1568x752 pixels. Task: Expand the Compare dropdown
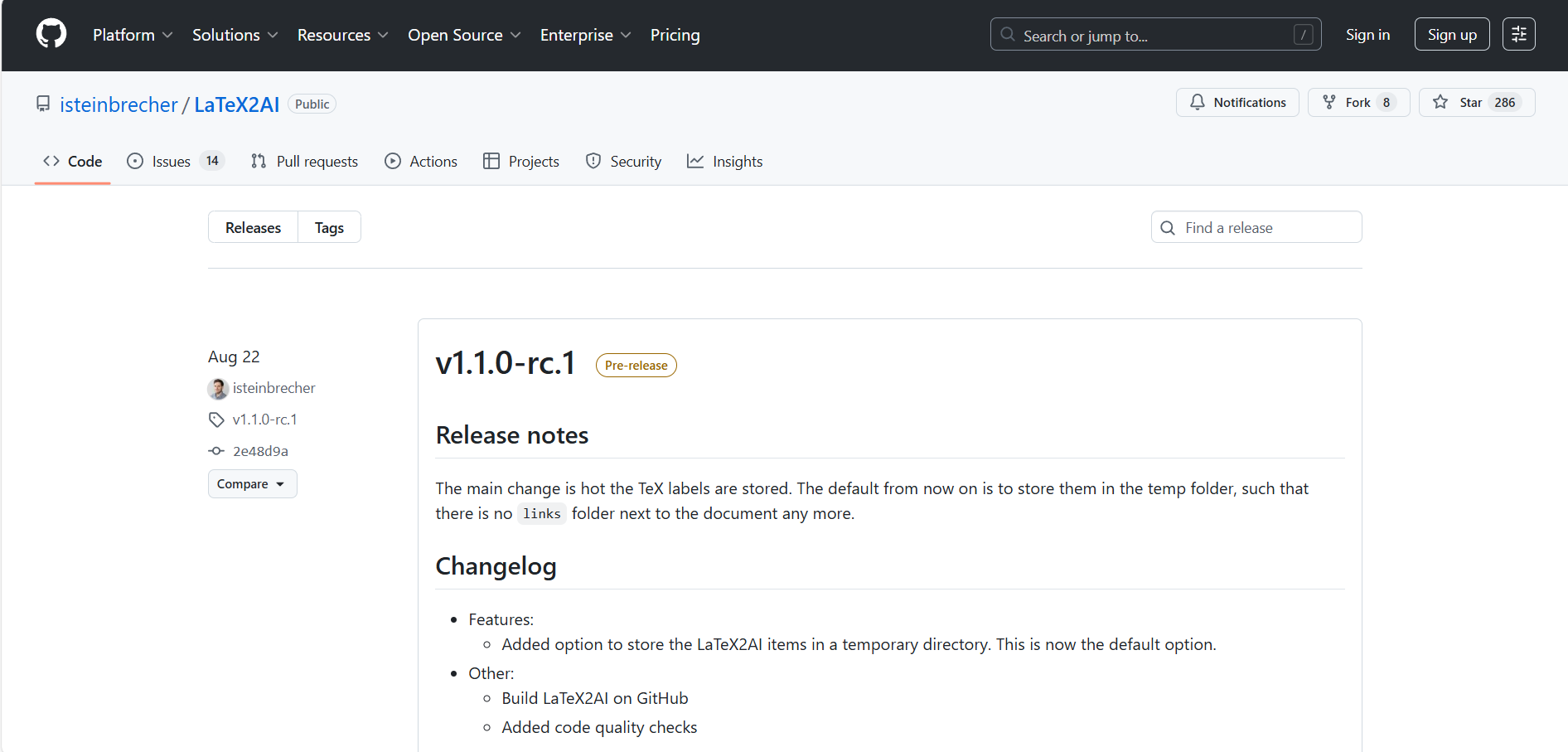coord(252,484)
